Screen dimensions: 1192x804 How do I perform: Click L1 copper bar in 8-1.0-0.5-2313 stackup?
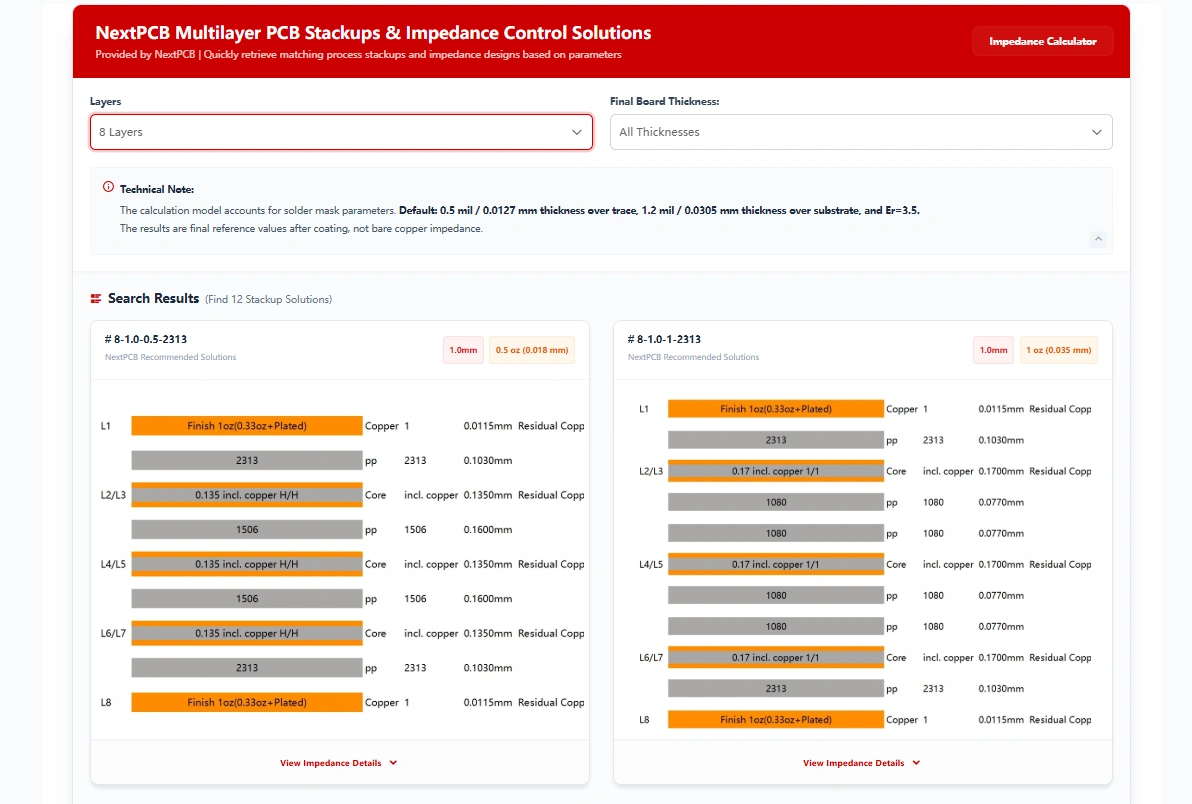[x=247, y=426]
